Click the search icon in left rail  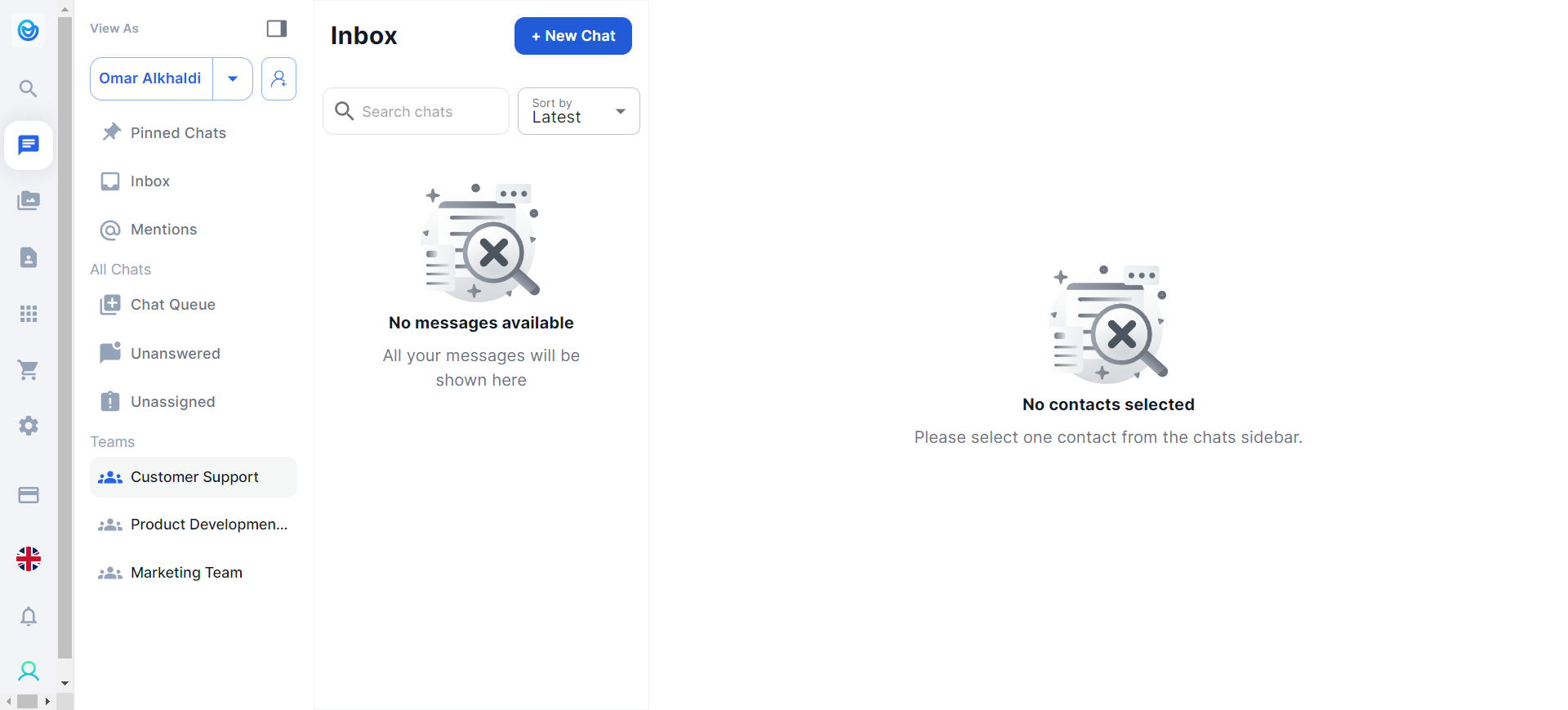pyautogui.click(x=29, y=88)
